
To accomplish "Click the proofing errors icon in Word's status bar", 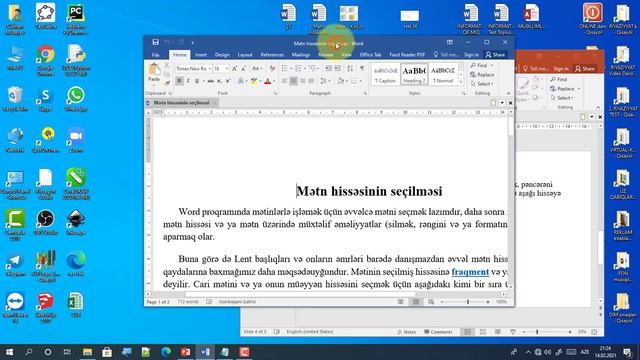I will pyautogui.click(x=209, y=302).
